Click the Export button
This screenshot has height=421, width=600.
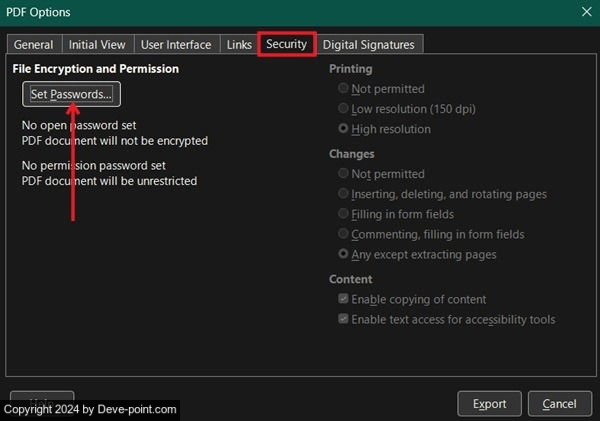[490, 404]
